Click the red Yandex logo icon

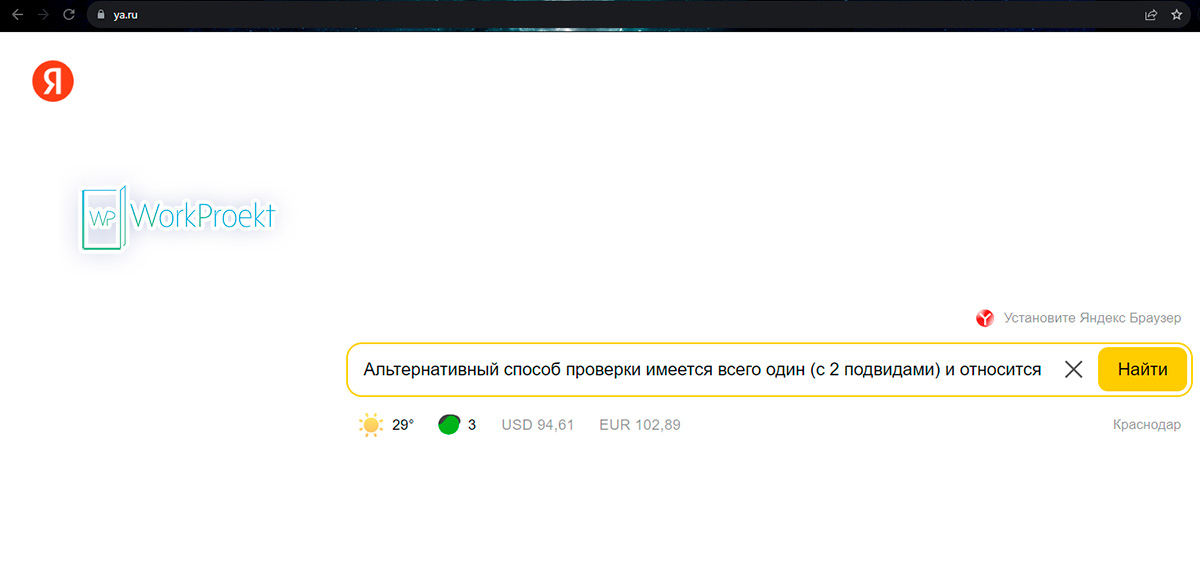52,81
